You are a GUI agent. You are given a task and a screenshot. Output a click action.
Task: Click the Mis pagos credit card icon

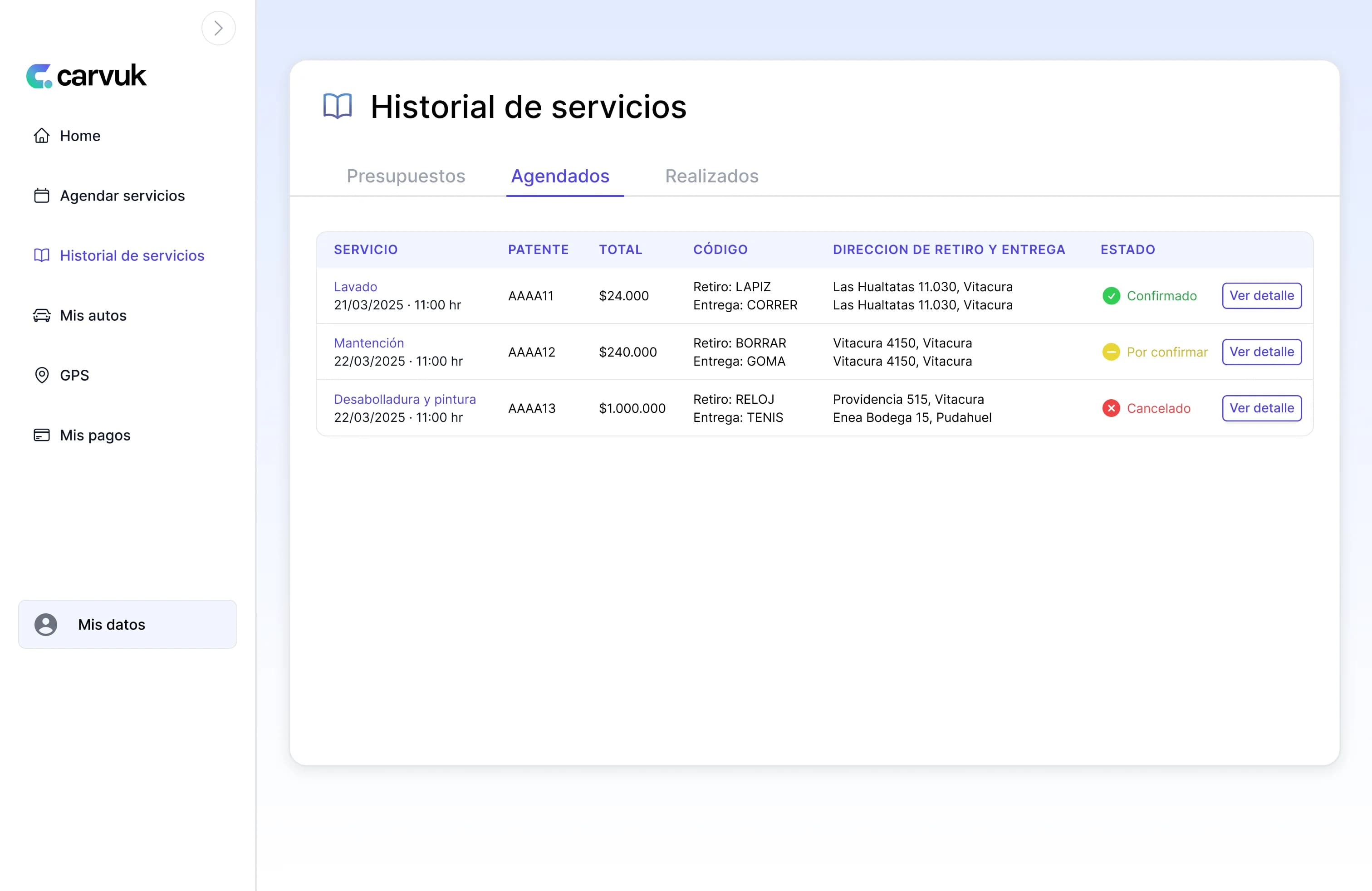tap(41, 435)
